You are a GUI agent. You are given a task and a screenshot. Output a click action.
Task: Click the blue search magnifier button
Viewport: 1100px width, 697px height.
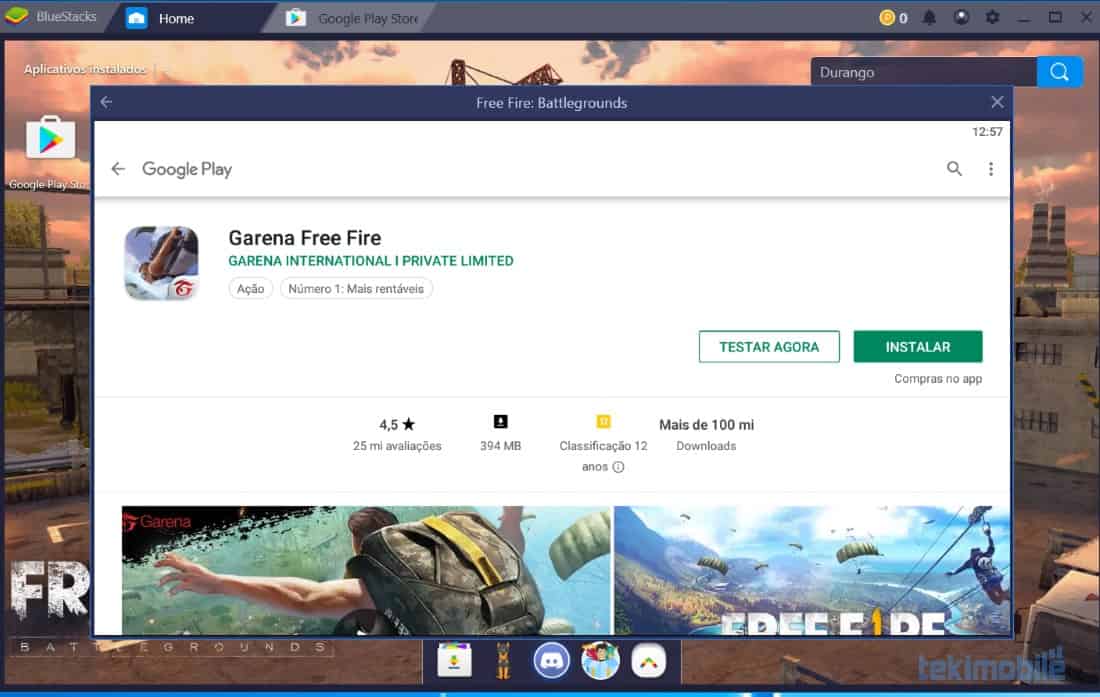[x=1059, y=72]
